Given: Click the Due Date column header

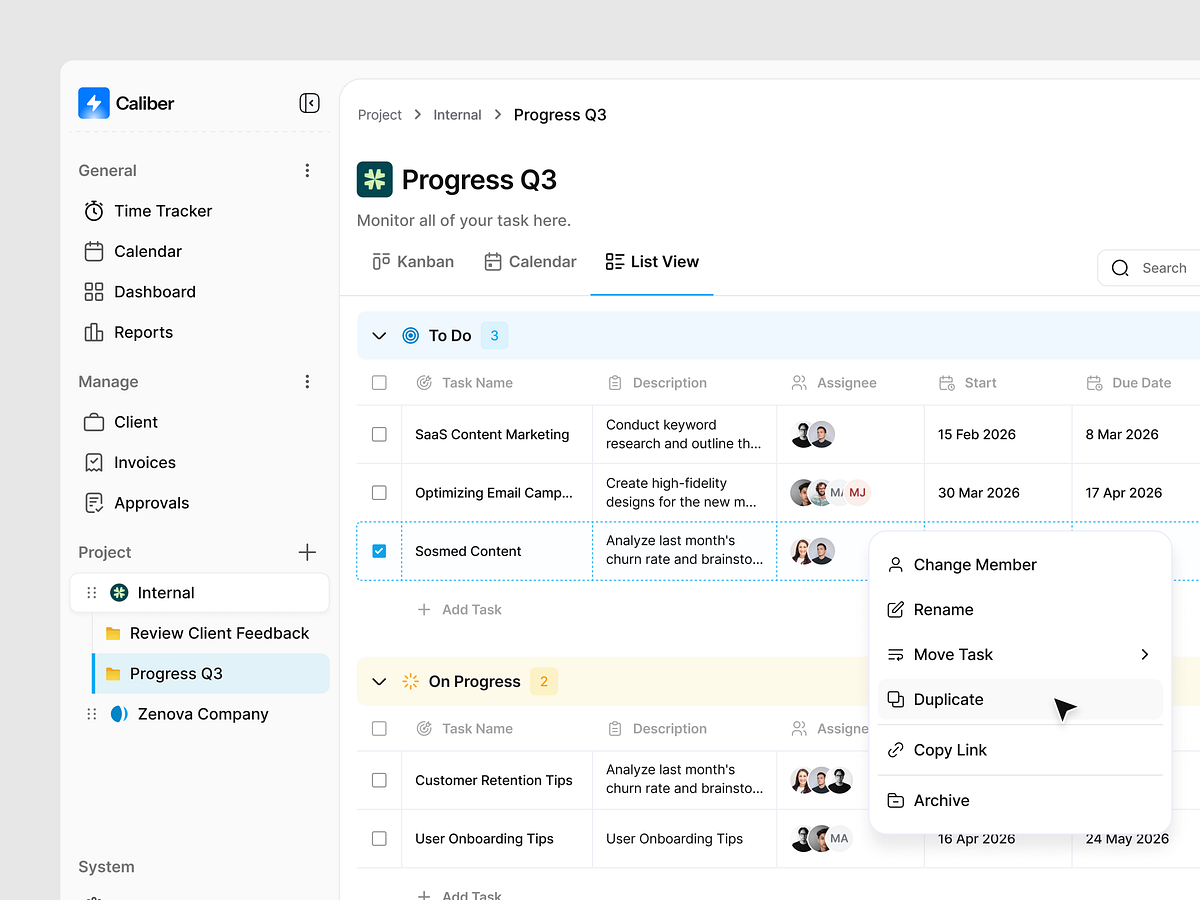Looking at the screenshot, I should pos(1128,383).
